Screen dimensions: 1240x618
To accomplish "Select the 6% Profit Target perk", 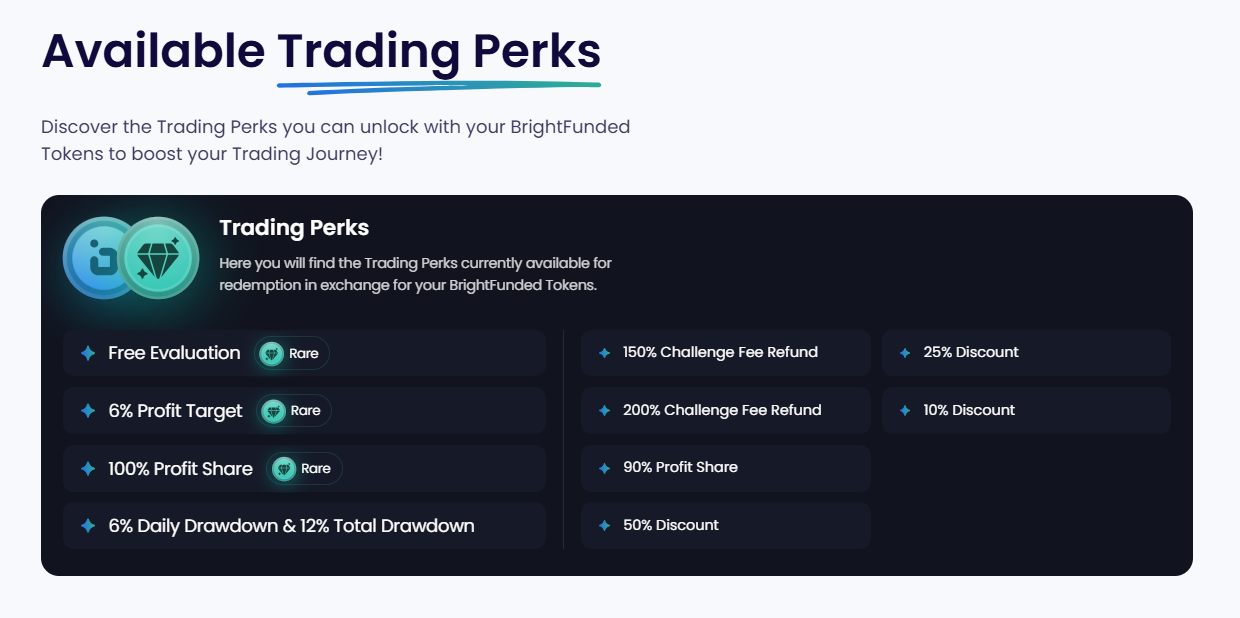I will coord(175,411).
